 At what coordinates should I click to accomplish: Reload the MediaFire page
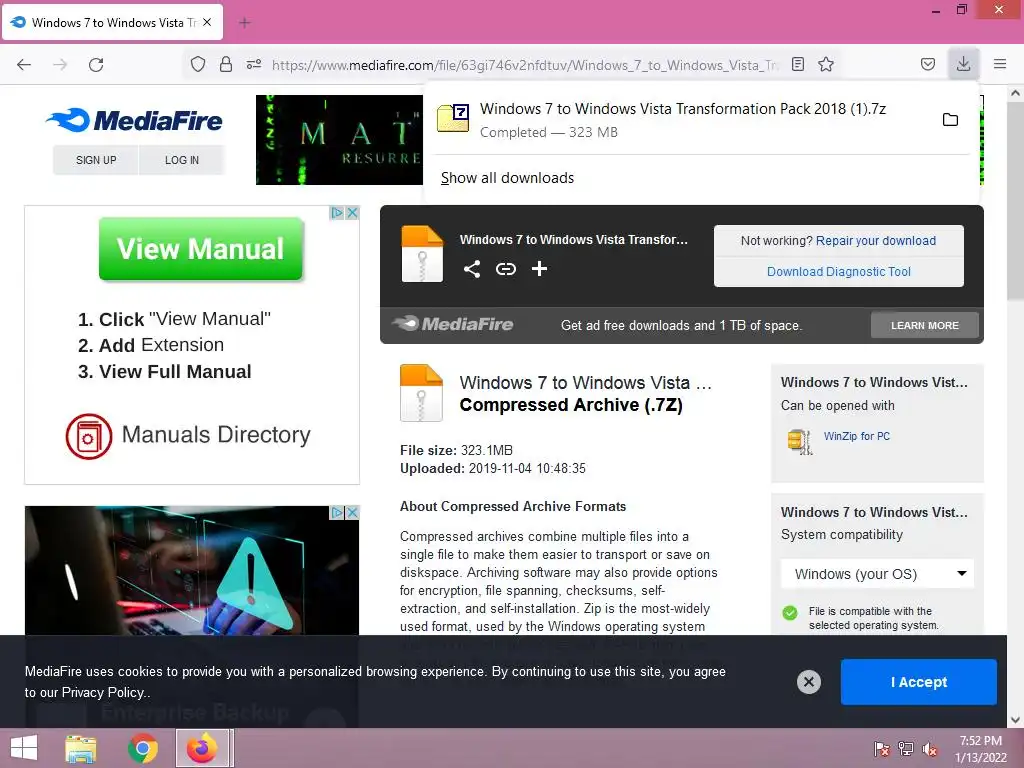[x=96, y=64]
